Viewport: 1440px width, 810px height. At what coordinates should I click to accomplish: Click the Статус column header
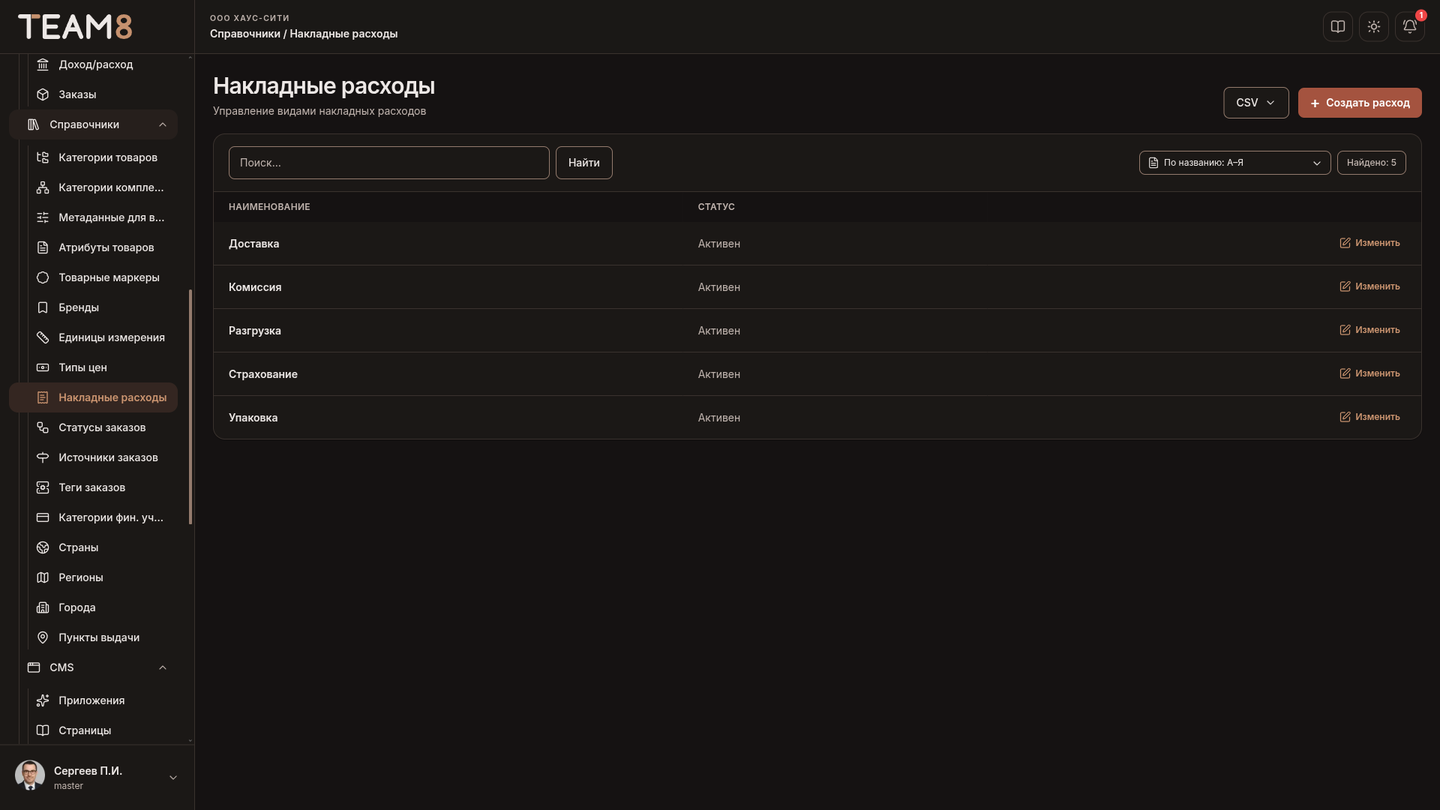(716, 207)
